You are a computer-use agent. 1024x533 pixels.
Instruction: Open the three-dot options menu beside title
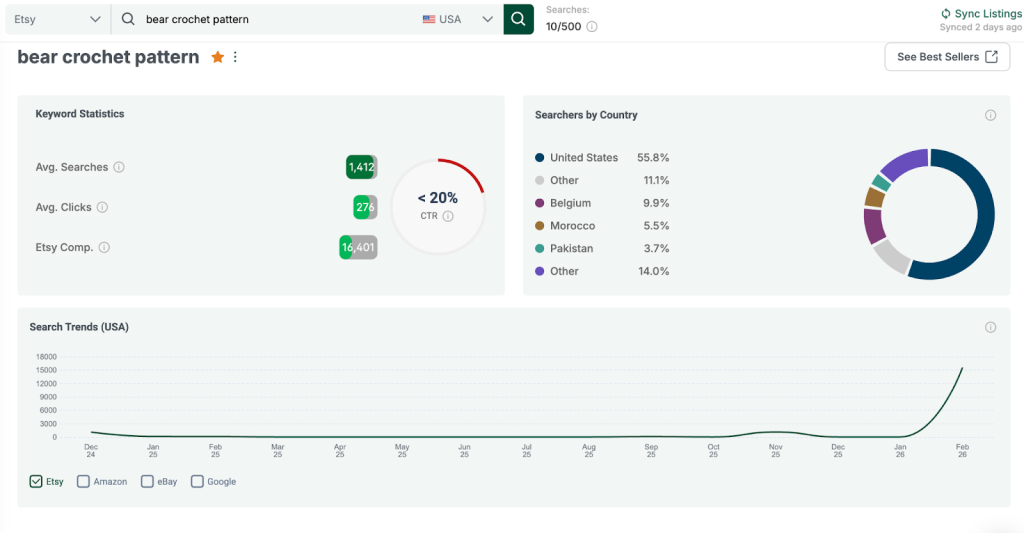[236, 58]
